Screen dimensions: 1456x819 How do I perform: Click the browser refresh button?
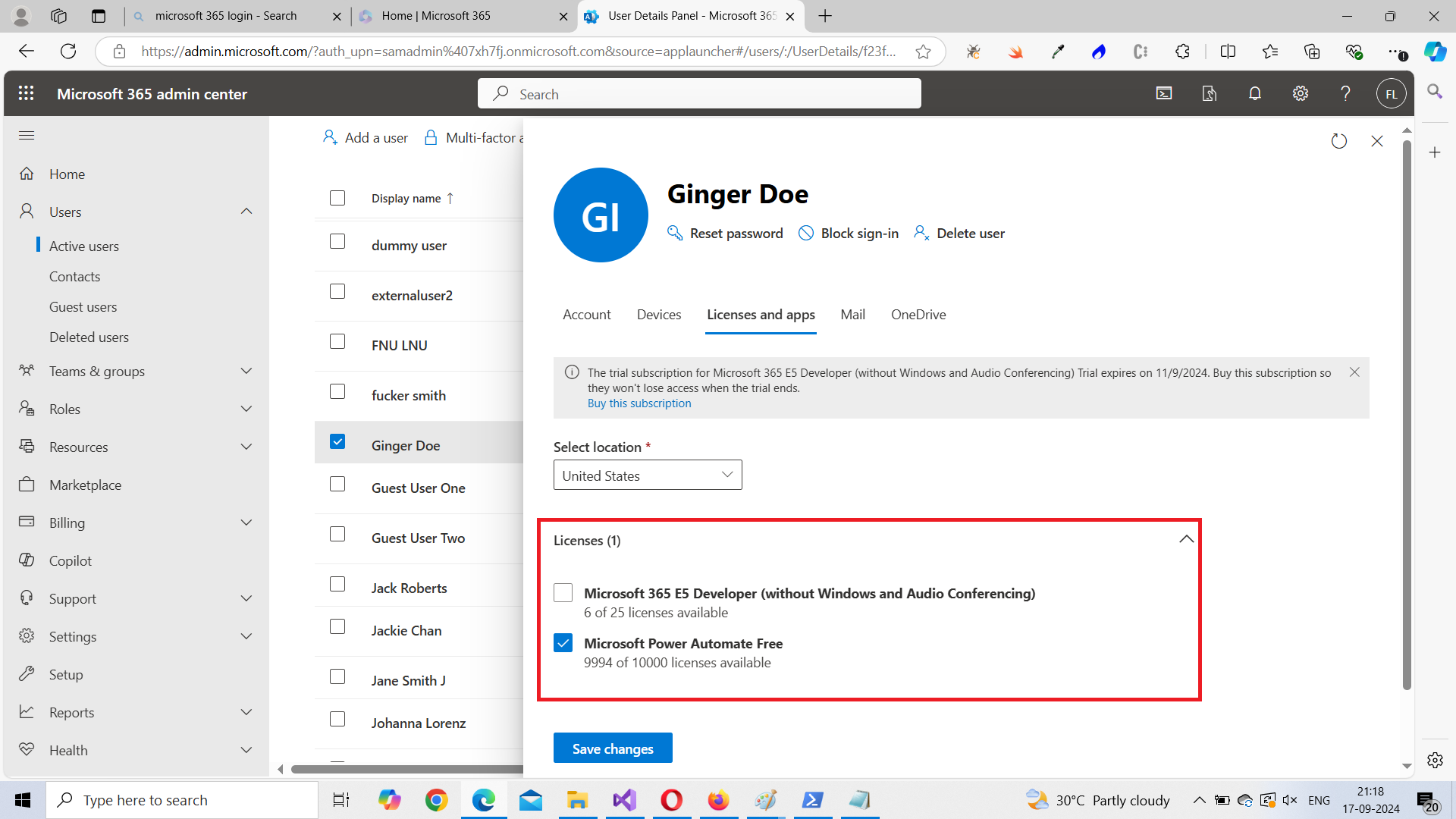click(68, 51)
